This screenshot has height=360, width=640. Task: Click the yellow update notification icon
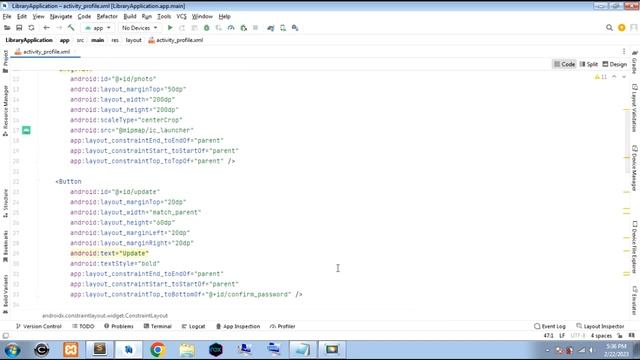[622, 28]
